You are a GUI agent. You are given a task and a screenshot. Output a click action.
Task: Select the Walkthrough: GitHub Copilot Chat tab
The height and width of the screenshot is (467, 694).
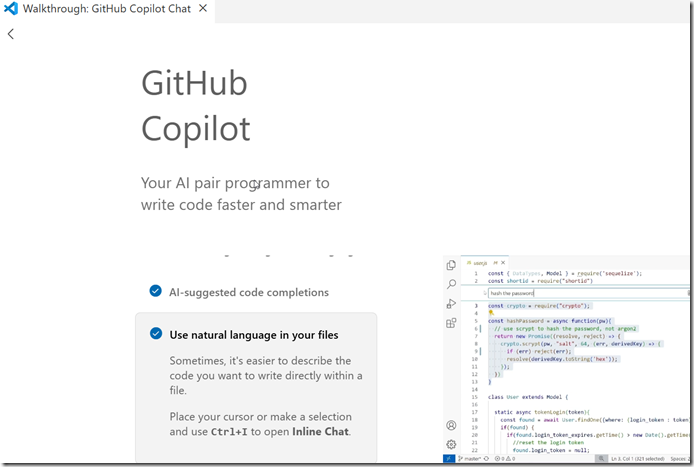[107, 9]
